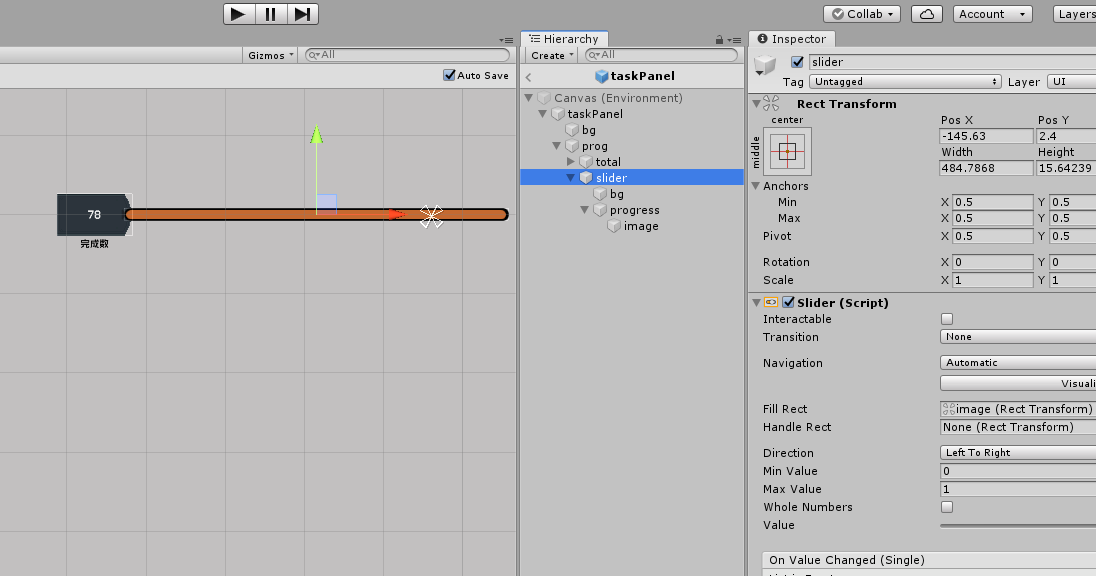Click the Pause button
This screenshot has width=1096, height=576.
click(x=271, y=14)
